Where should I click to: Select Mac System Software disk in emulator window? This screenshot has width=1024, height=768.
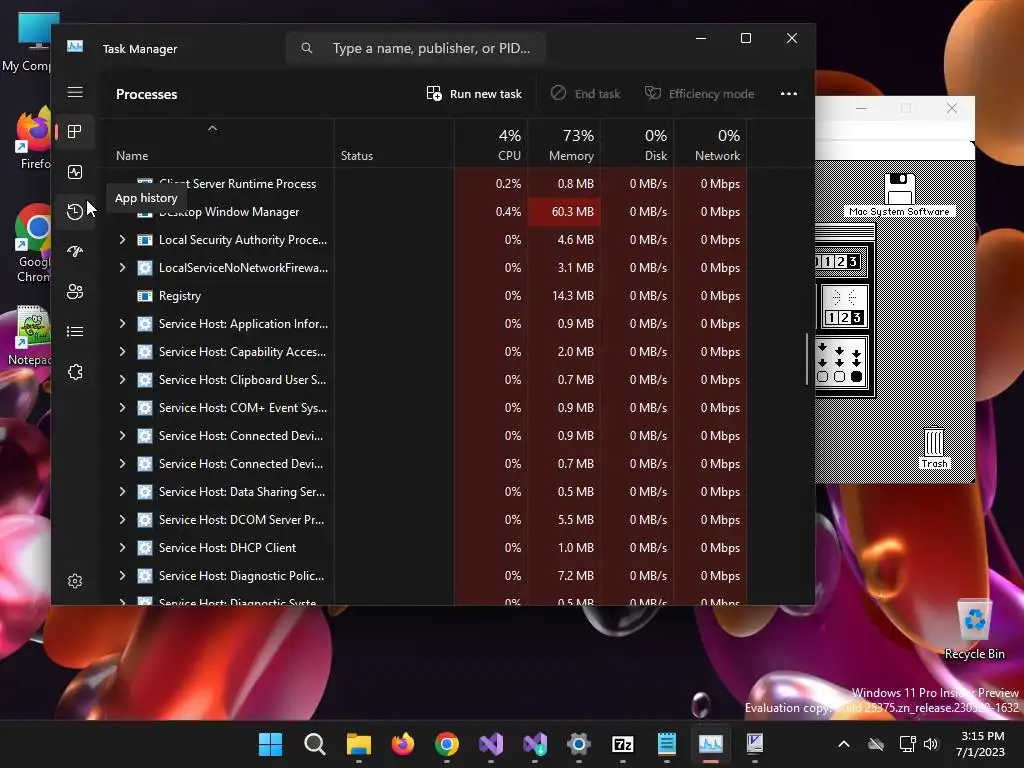[x=899, y=195]
